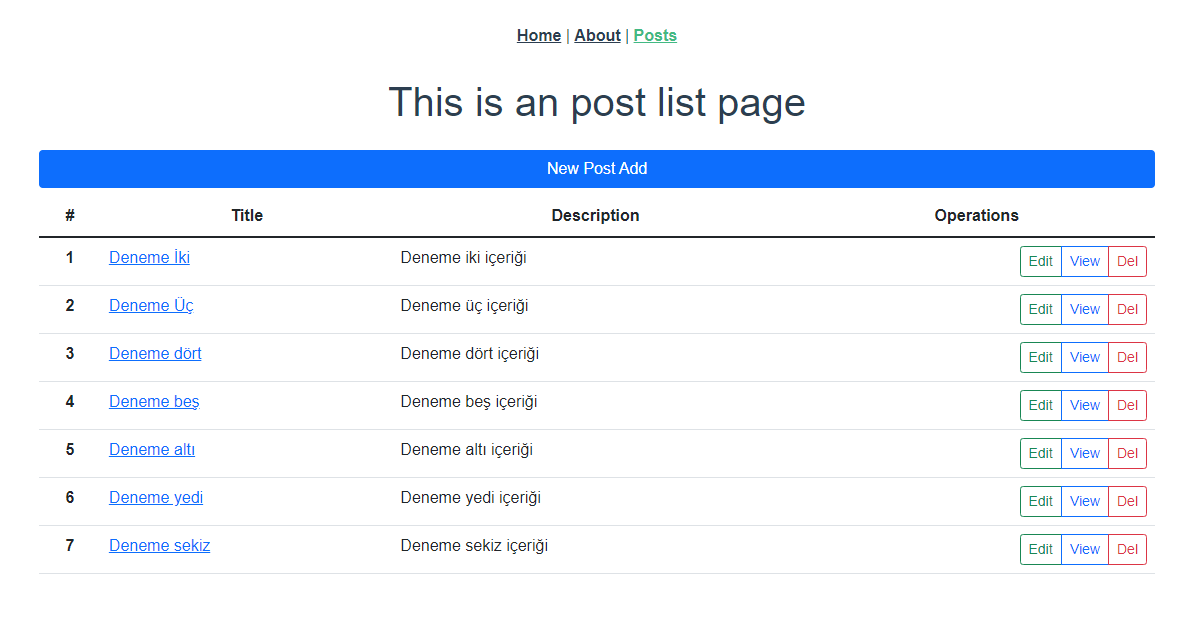
Task: Edit the Deneme yedi post
Action: 1041,501
